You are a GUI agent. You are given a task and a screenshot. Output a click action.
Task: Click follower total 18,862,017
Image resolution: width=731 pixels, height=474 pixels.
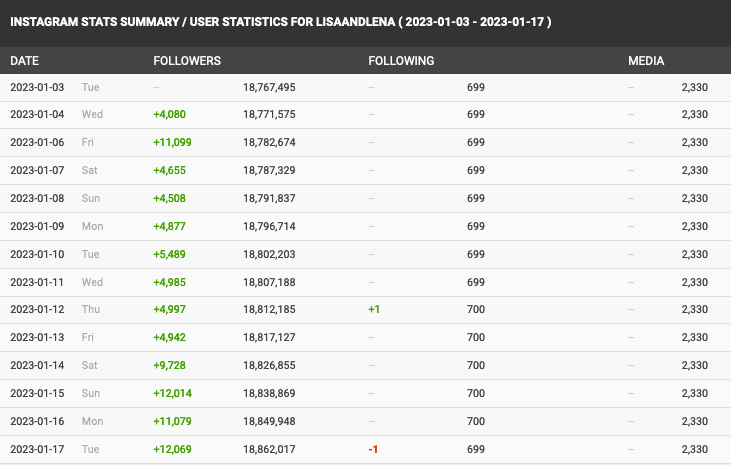click(x=269, y=449)
